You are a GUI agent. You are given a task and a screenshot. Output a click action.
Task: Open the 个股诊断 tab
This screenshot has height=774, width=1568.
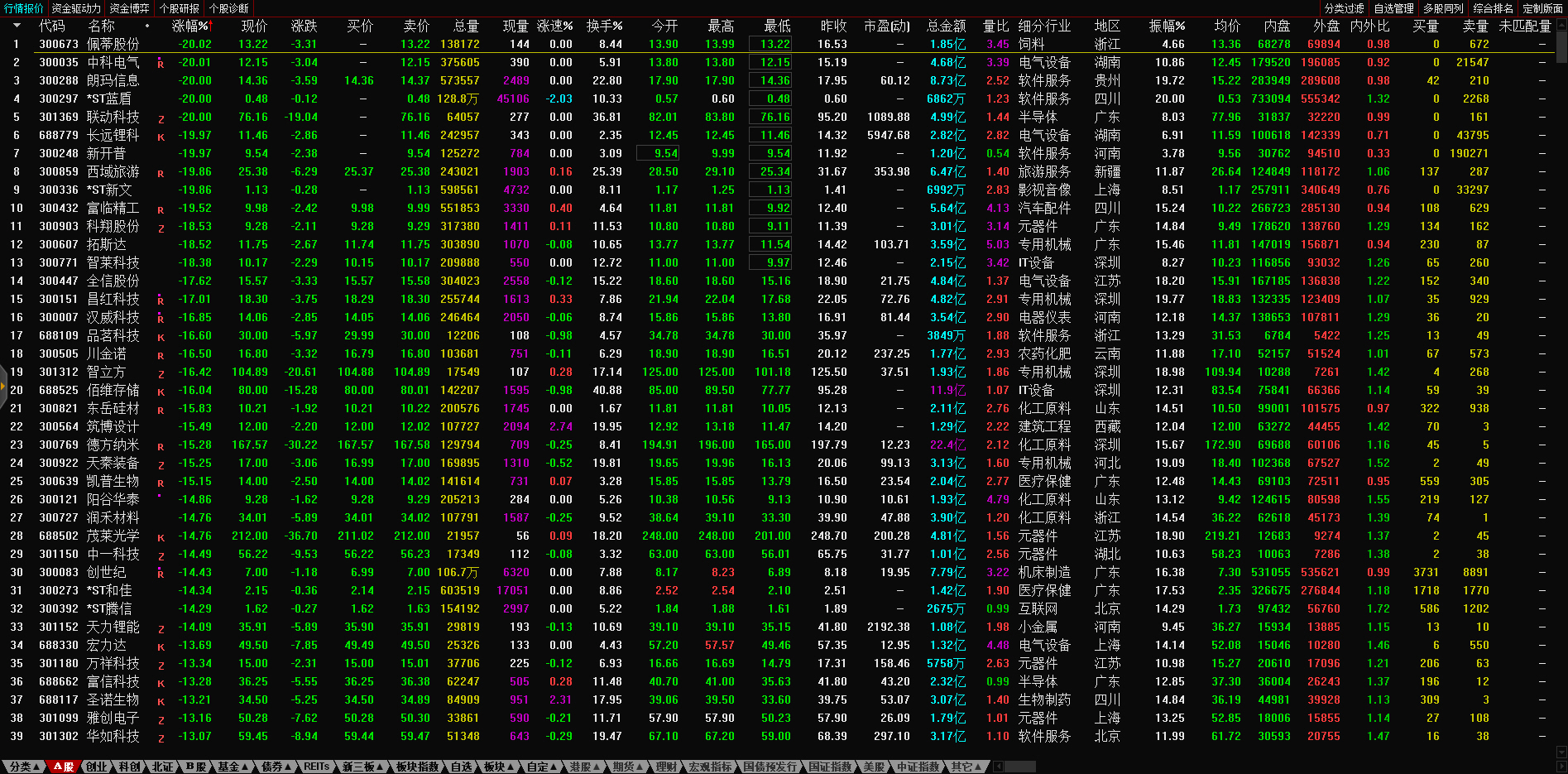tap(228, 8)
